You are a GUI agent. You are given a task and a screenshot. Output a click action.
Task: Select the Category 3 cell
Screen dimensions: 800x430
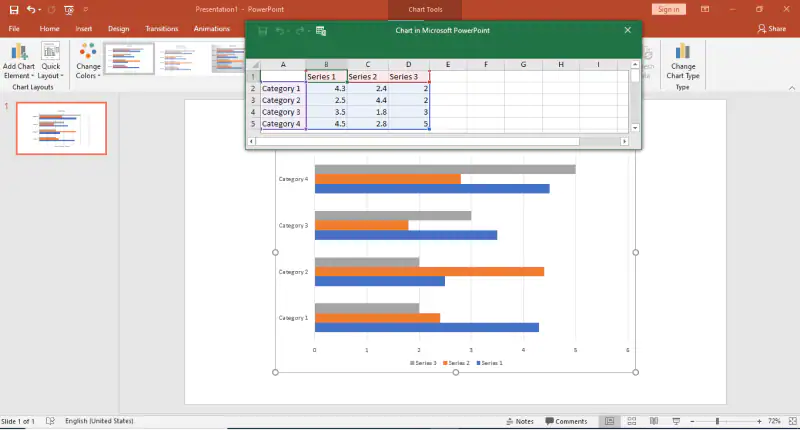tap(283, 112)
